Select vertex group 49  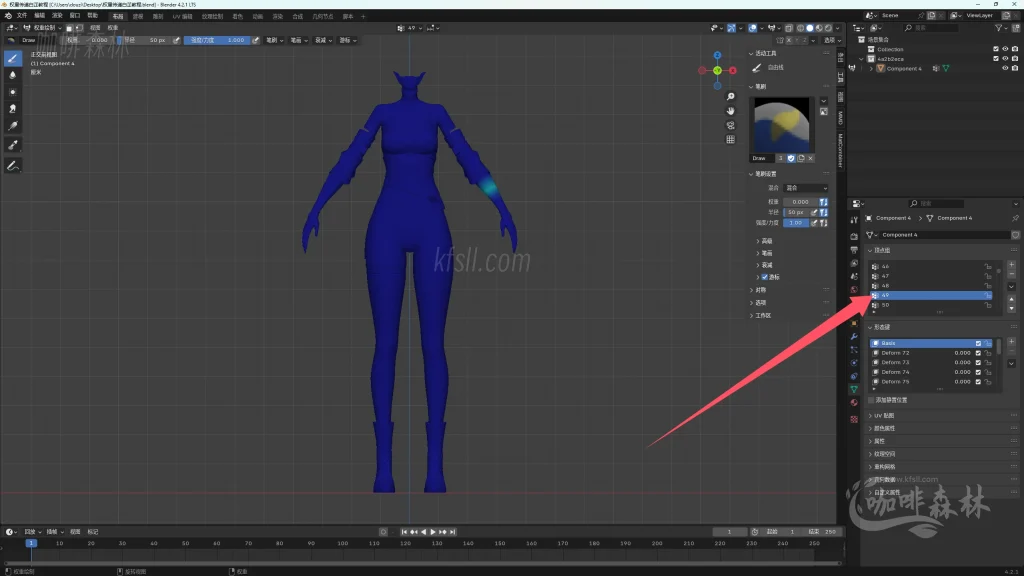(x=931, y=295)
